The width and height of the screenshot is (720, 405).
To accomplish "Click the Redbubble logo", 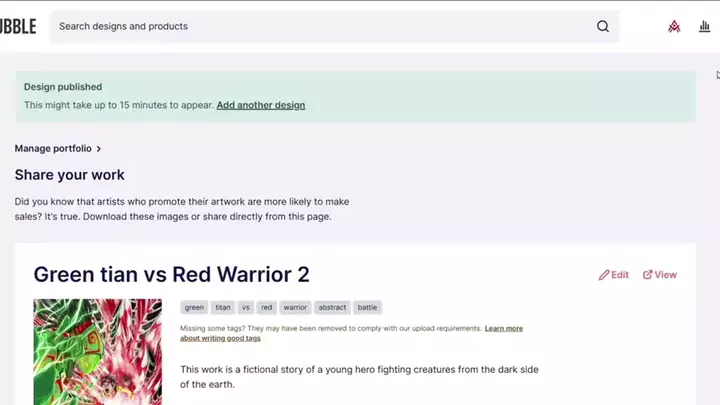I will click(18, 26).
